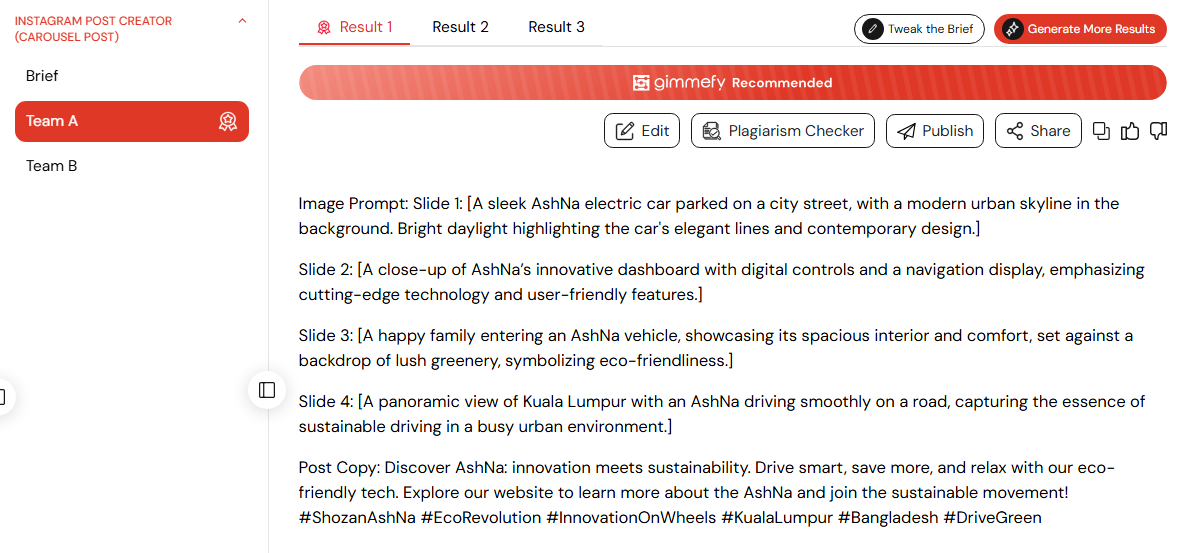1195x553 pixels.
Task: Open the Plagiarism Checker
Action: (x=783, y=131)
